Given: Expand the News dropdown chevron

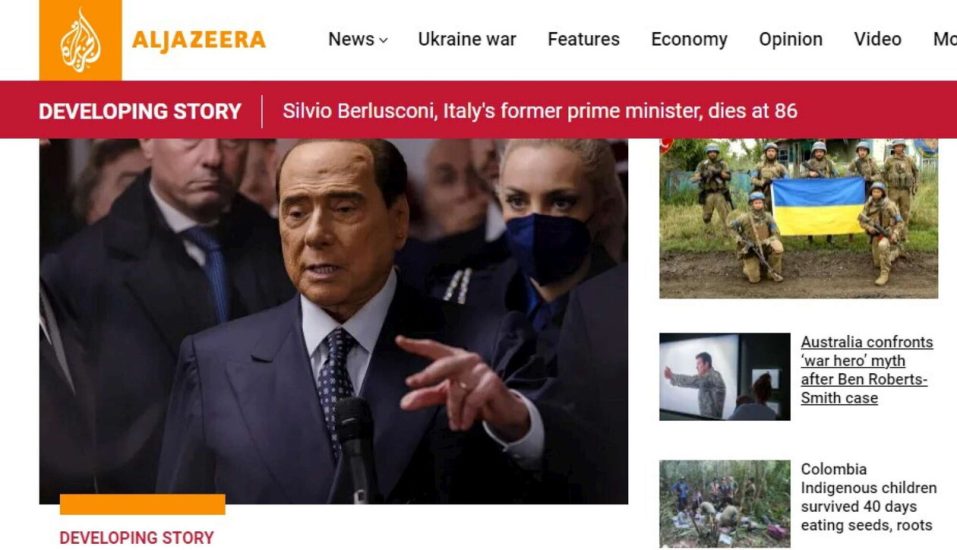Looking at the screenshot, I should (x=383, y=40).
